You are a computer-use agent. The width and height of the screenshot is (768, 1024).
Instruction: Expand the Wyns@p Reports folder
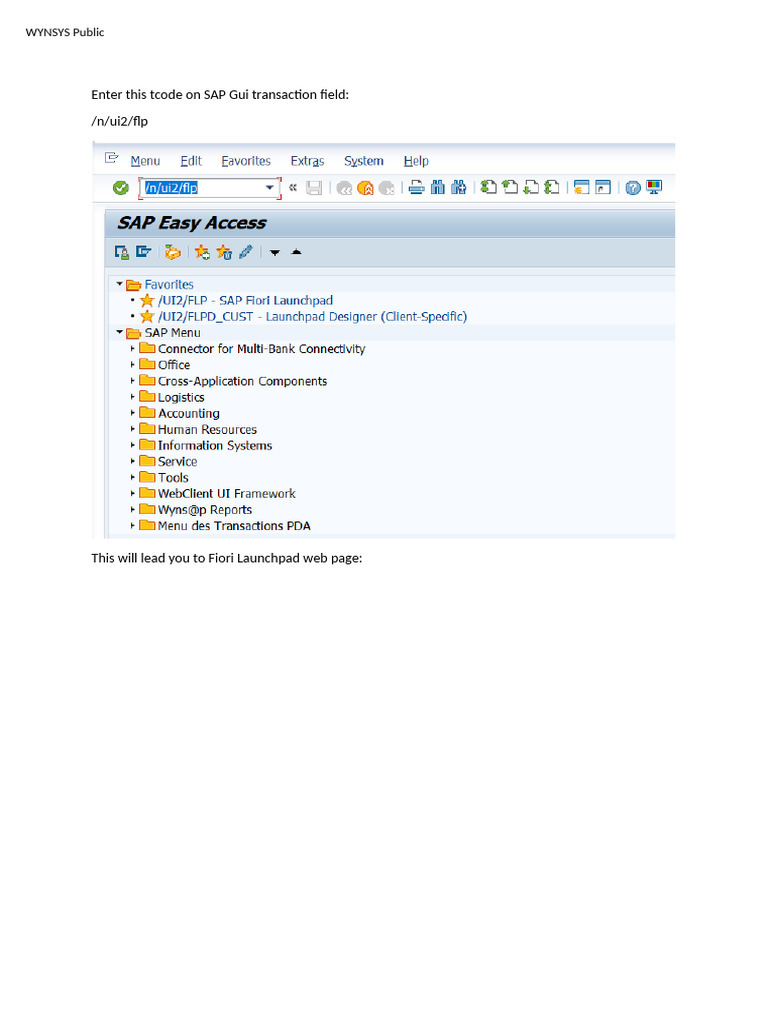point(133,509)
